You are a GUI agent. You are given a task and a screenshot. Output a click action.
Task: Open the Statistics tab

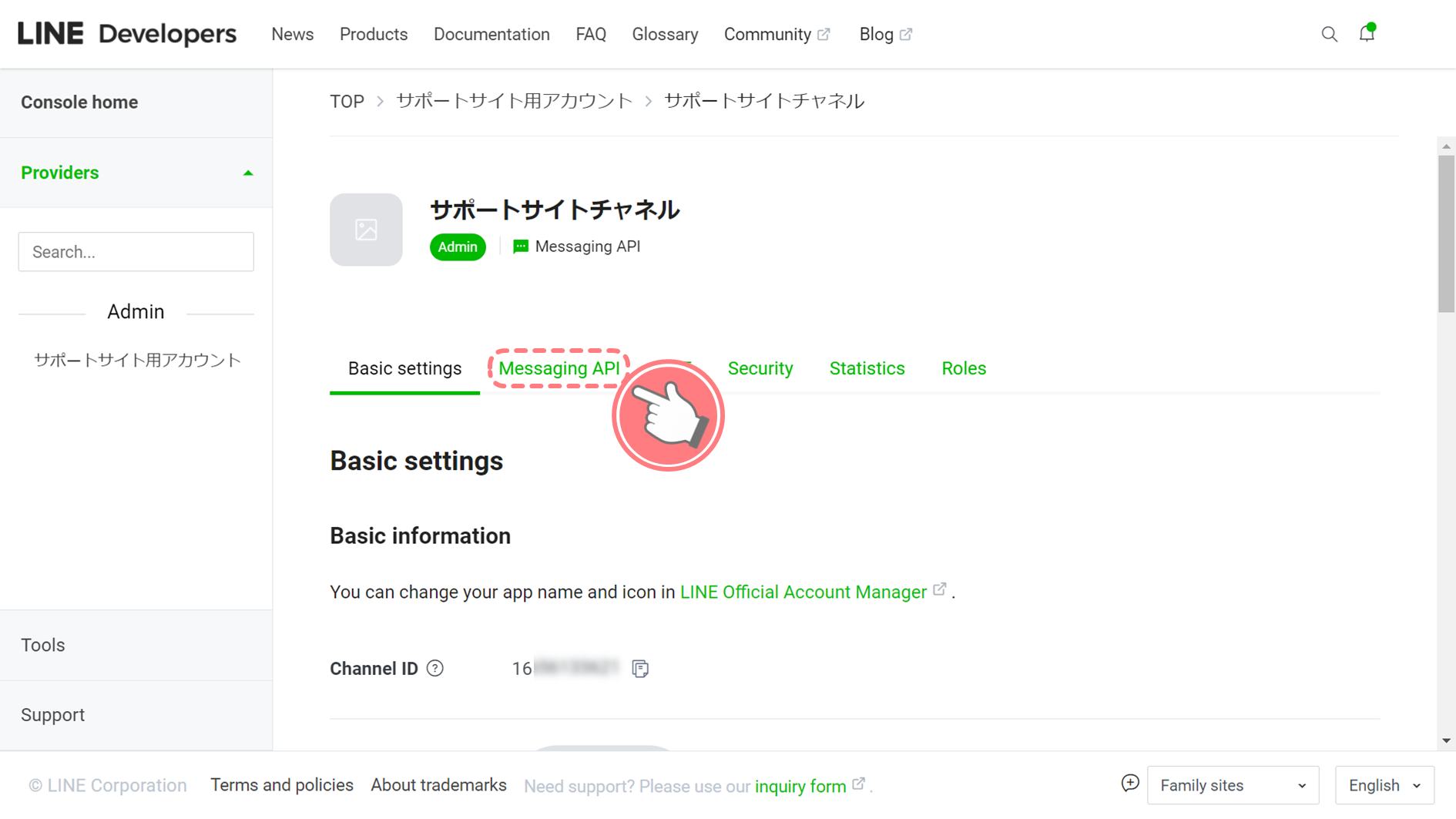[x=867, y=368]
